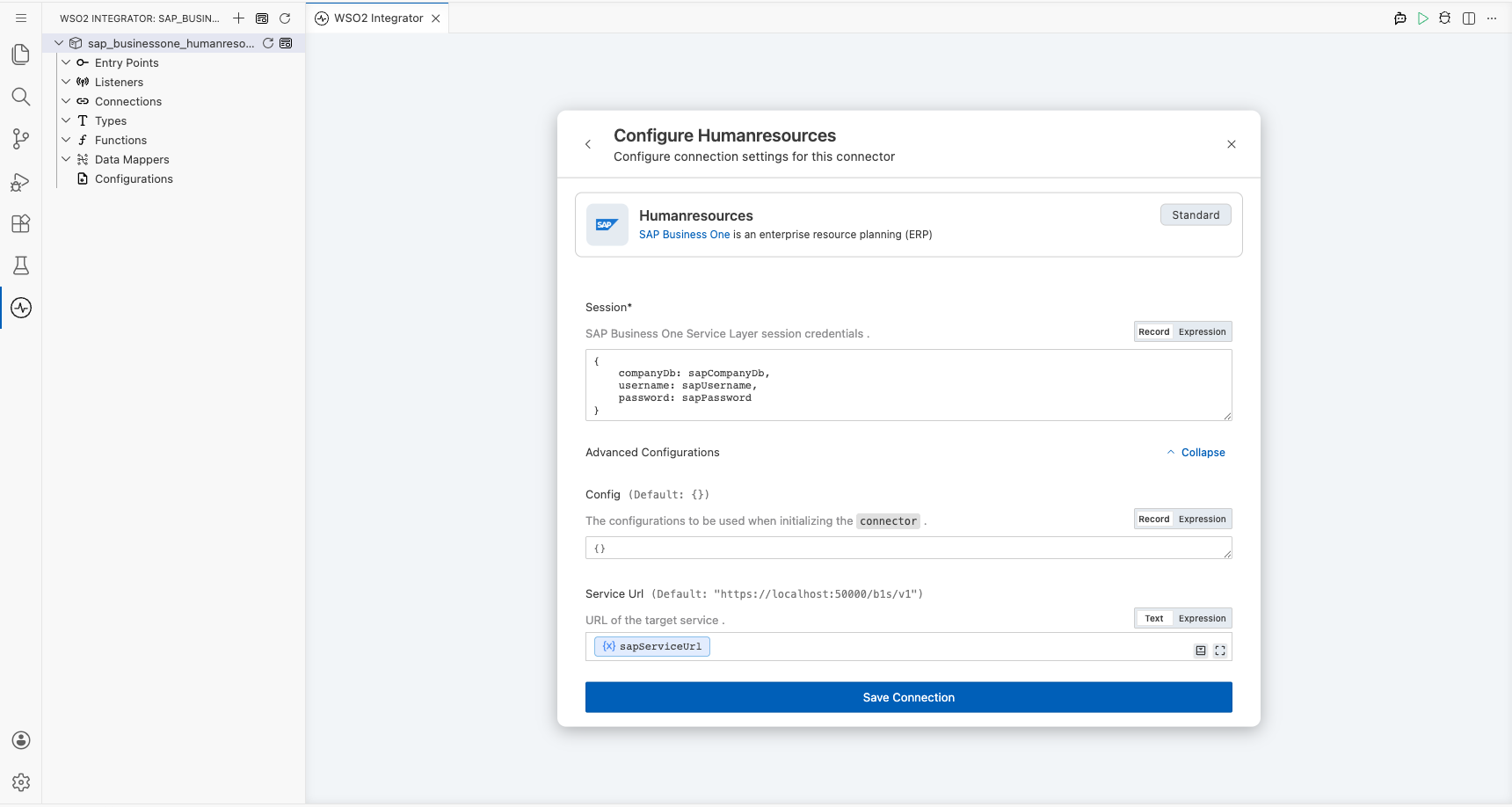Viewport: 1512px width, 807px height.
Task: Select Expression mode for Config field
Action: (x=1202, y=520)
